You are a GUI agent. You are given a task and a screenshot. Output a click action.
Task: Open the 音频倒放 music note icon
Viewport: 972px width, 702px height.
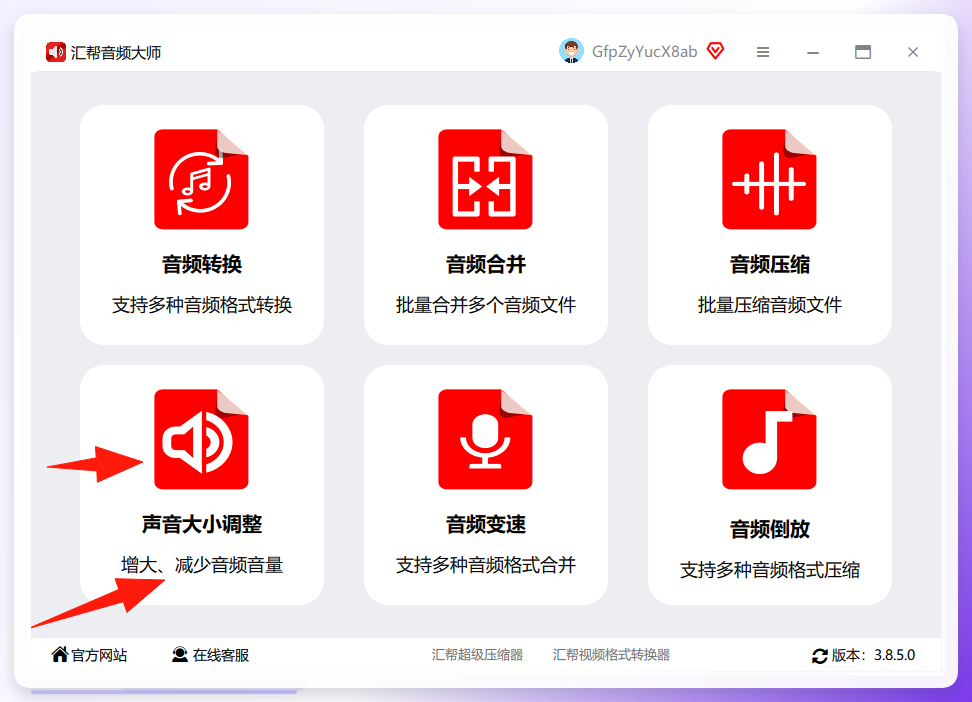tap(769, 439)
